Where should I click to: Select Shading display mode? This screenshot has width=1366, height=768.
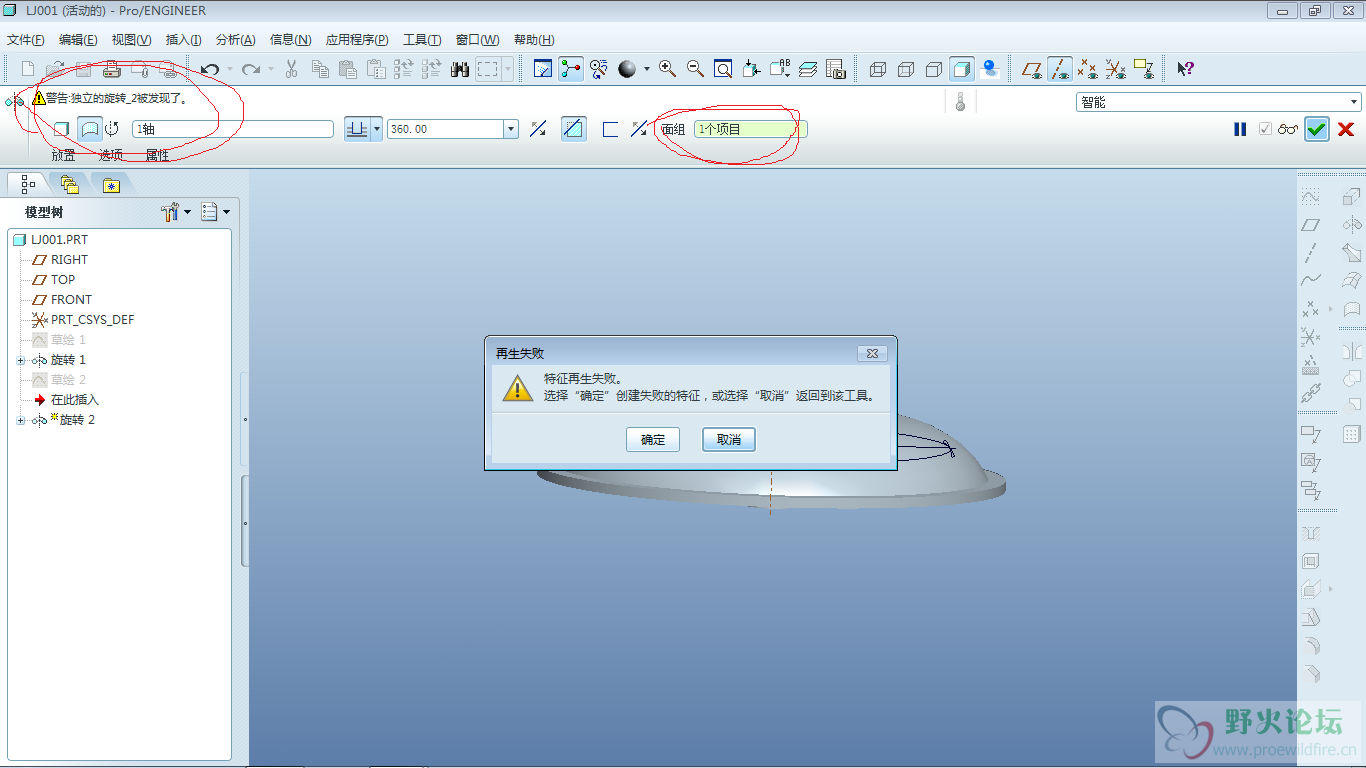click(962, 69)
